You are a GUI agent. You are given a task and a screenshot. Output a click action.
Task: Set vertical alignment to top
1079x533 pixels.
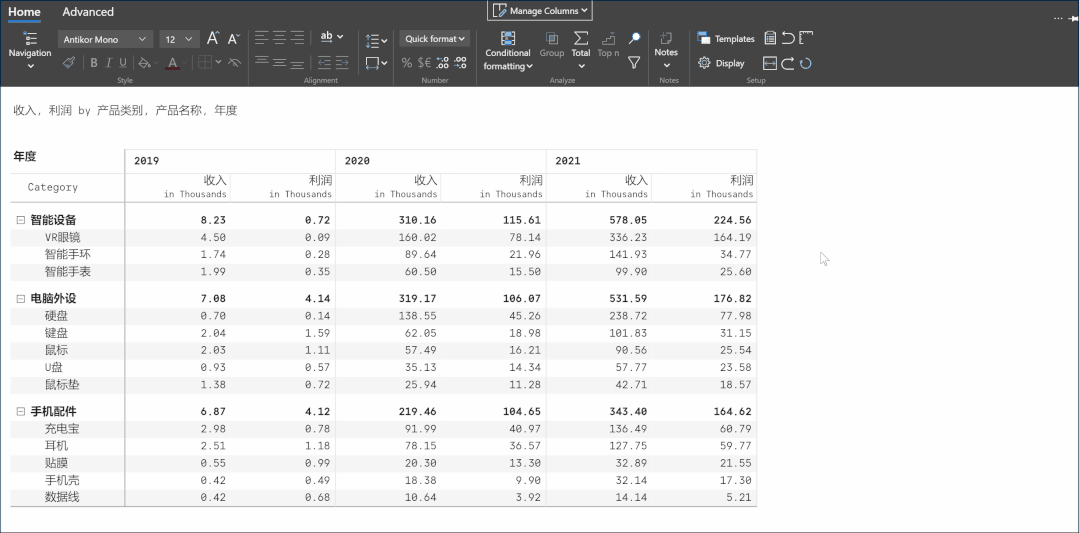pyautogui.click(x=261, y=62)
